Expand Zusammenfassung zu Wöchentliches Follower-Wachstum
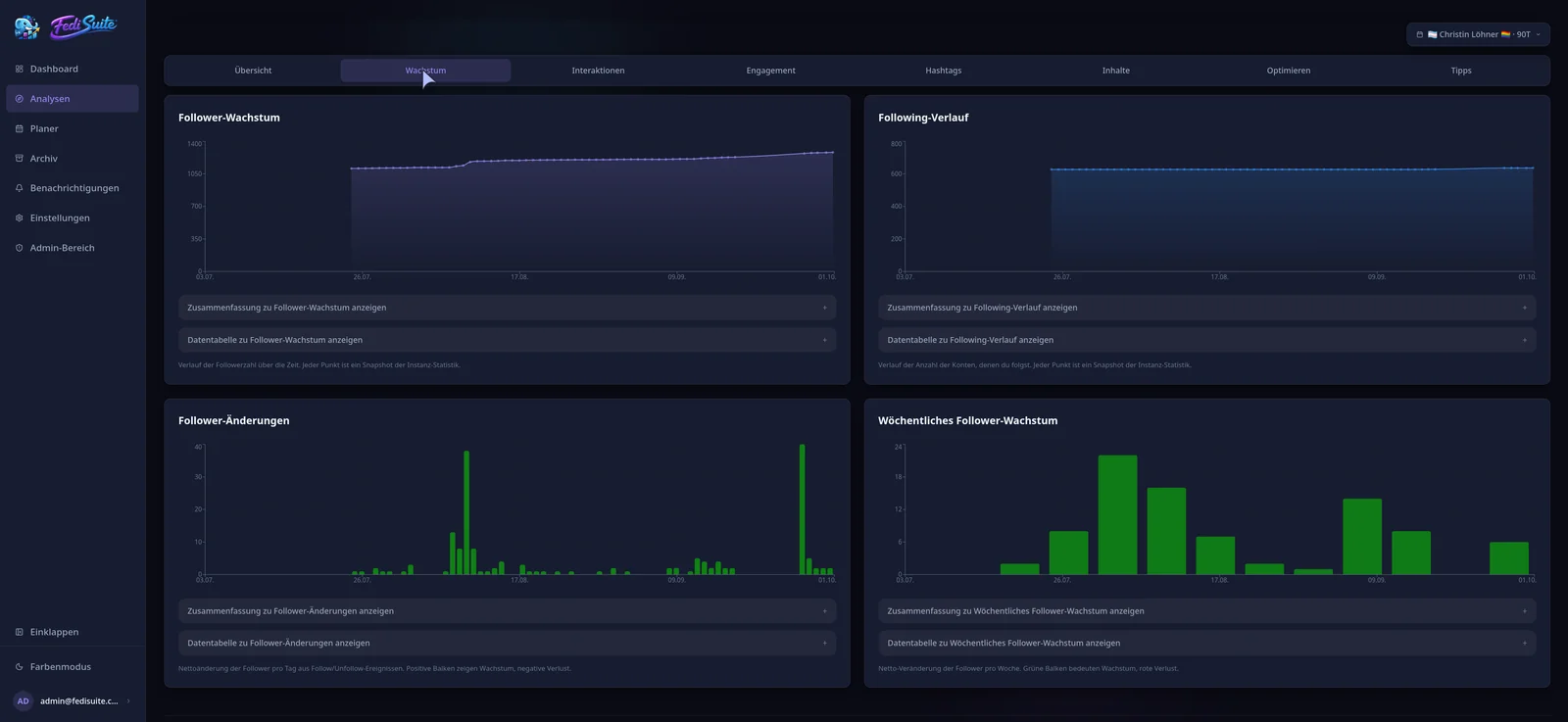This screenshot has height=722, width=1568. [1206, 610]
